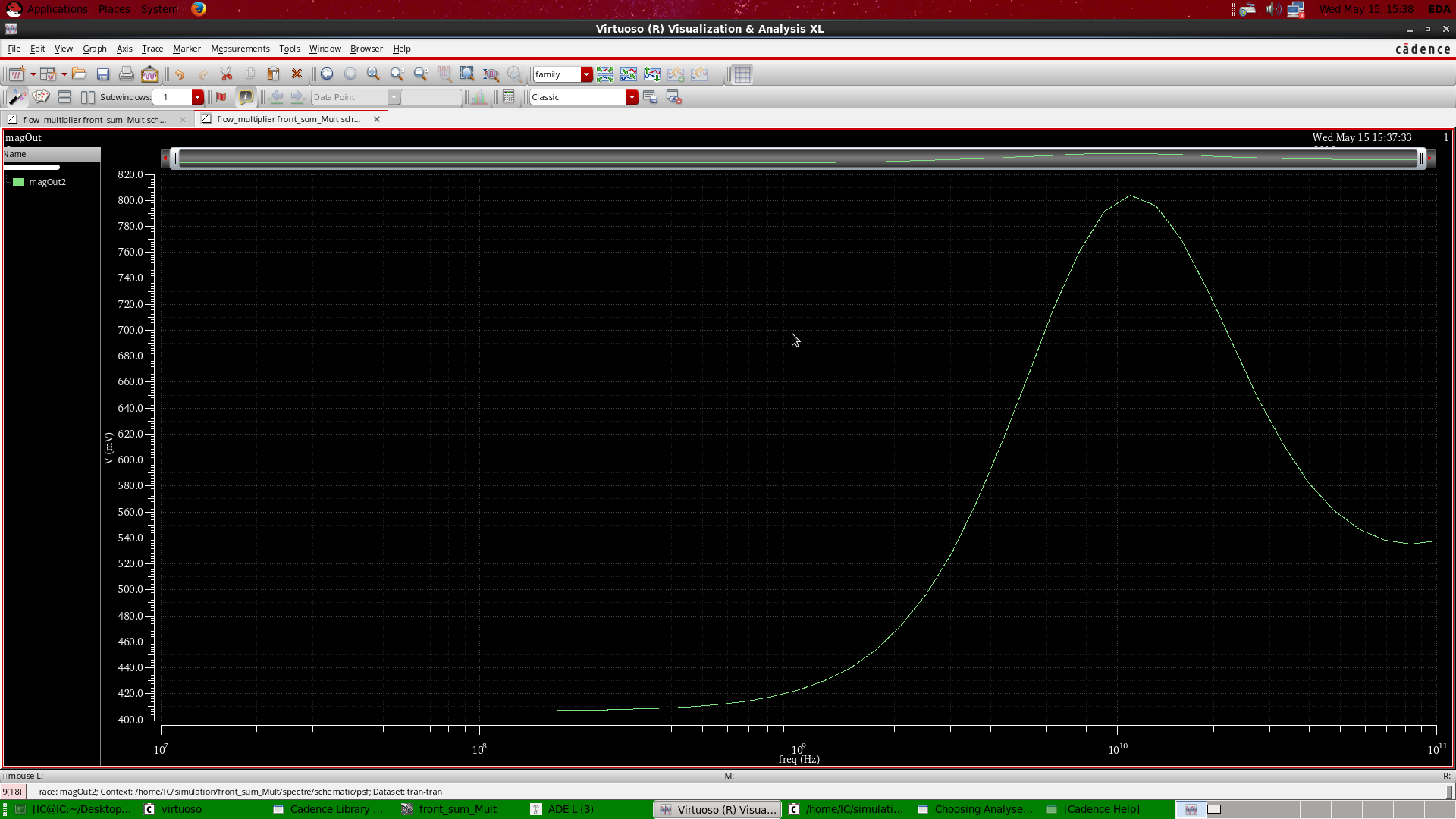Image resolution: width=1456 pixels, height=819 pixels.
Task: Select vertical subwindow layout icon
Action: pyautogui.click(x=88, y=97)
